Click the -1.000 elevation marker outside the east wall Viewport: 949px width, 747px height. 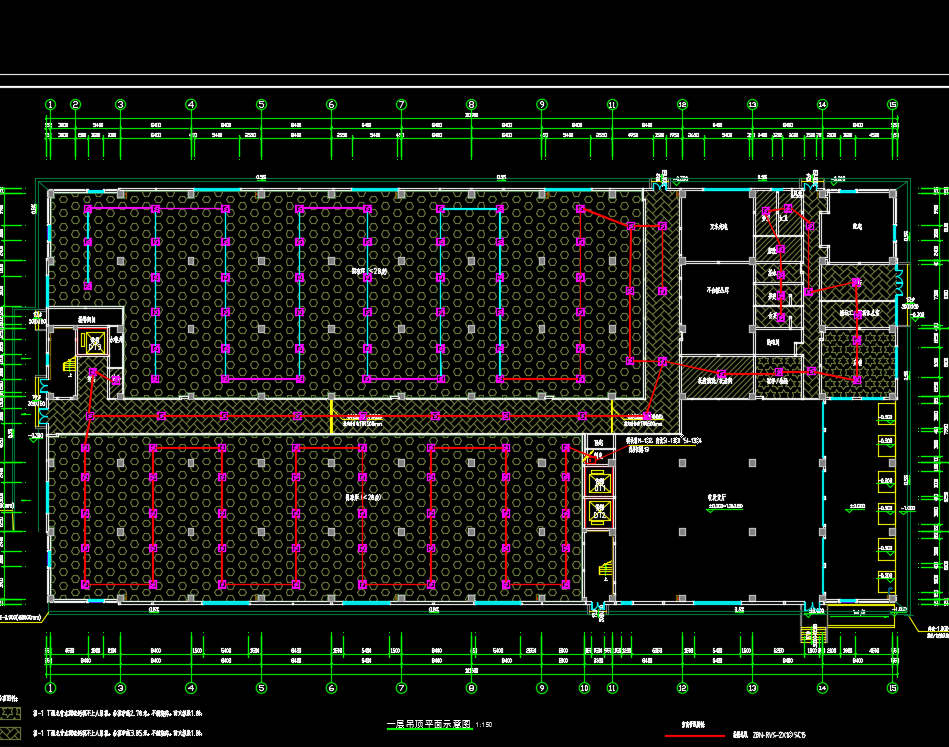(907, 509)
